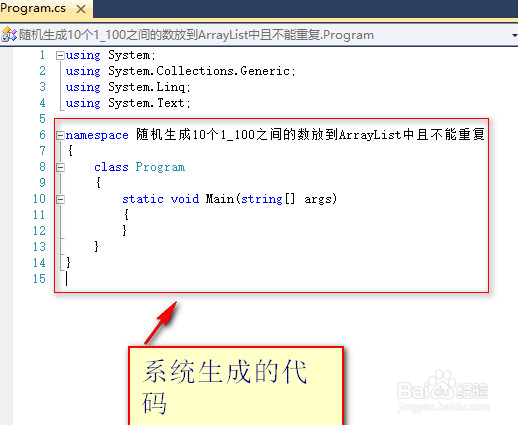The width and height of the screenshot is (518, 425).
Task: Click line number 15 in the gutter
Action: point(39,279)
